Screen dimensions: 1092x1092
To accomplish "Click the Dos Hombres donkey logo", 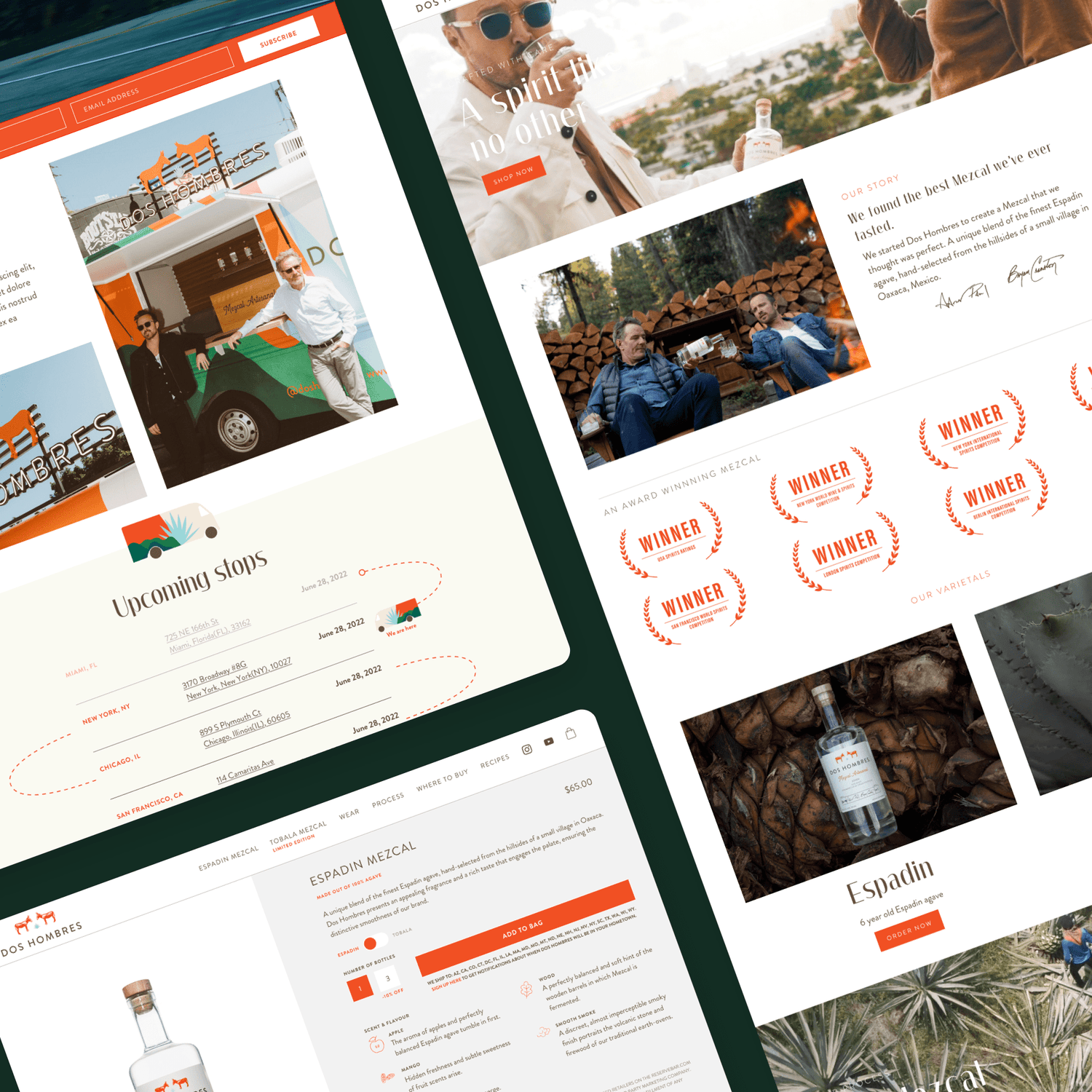I will pos(36,922).
